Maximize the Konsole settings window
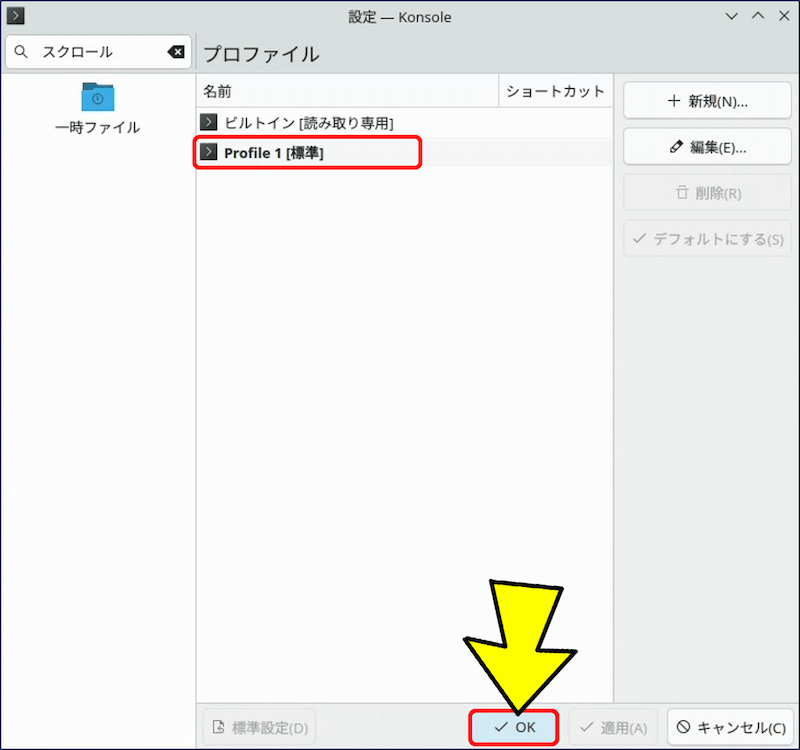The image size is (800, 750). click(757, 16)
